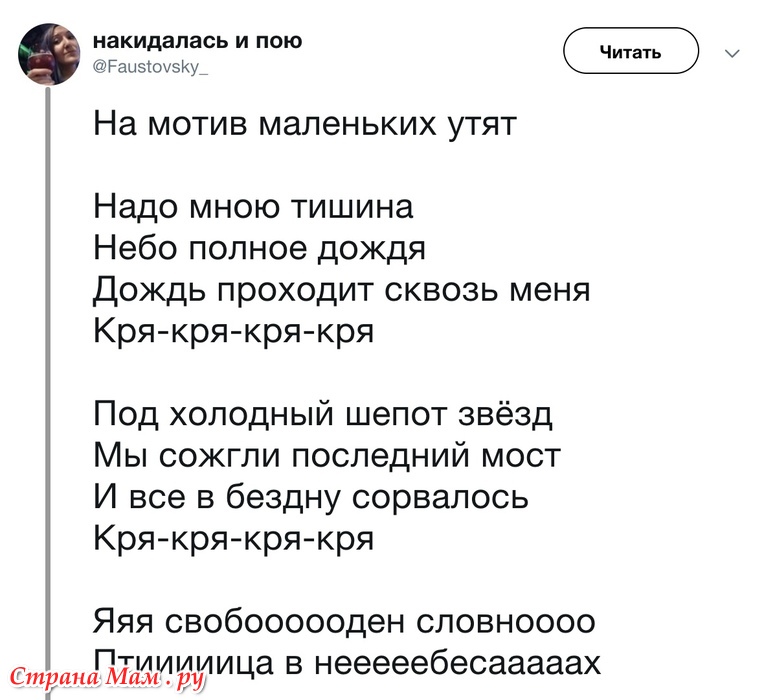Screen dimensions: 764x700
Task: Select the line Мы сожгли последний мост
Action: pos(327,455)
